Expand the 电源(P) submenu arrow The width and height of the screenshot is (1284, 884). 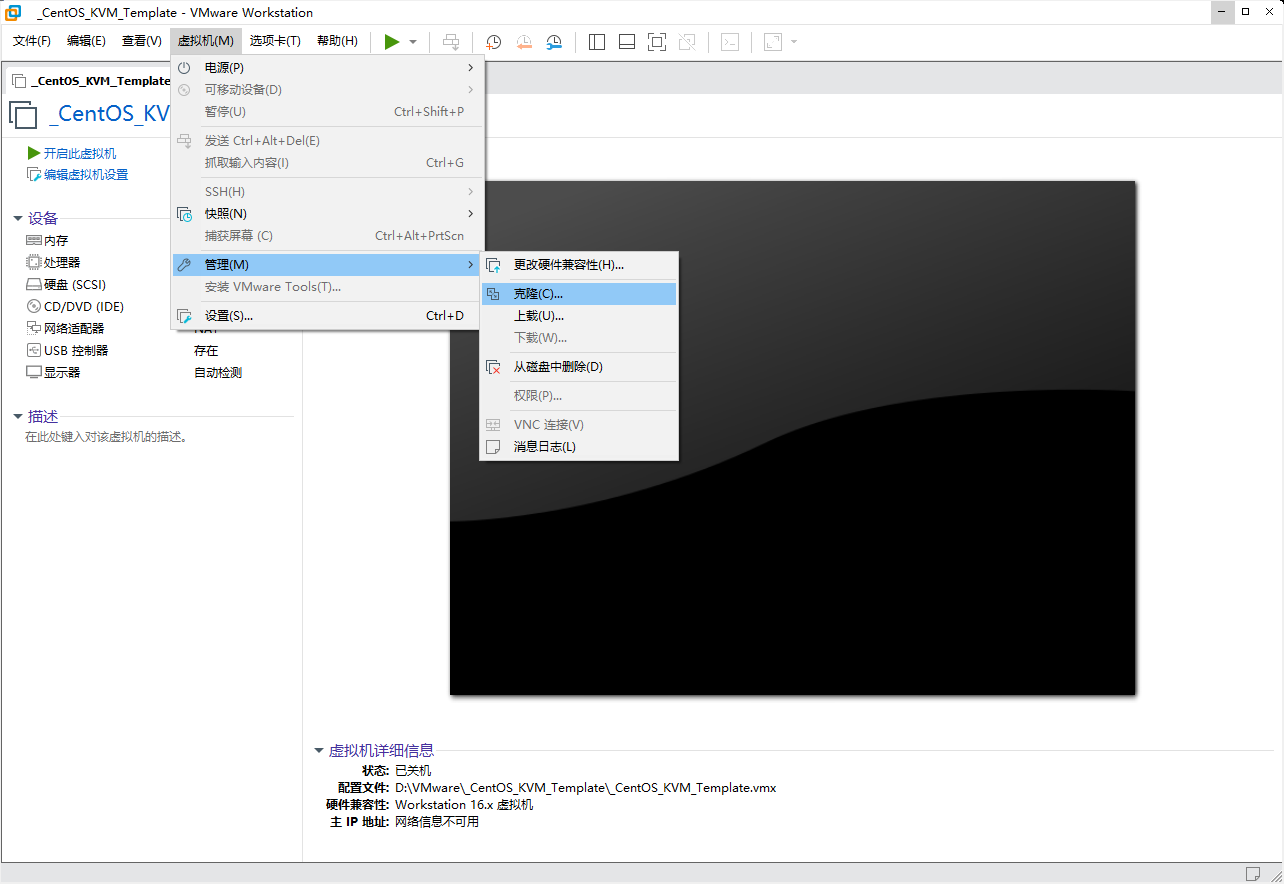[x=471, y=68]
